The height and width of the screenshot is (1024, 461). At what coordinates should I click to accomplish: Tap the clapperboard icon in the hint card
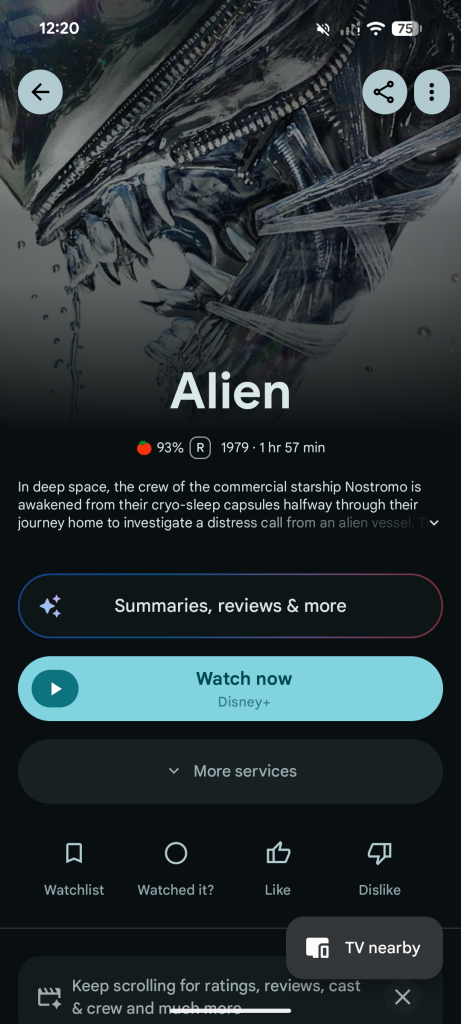(50, 997)
